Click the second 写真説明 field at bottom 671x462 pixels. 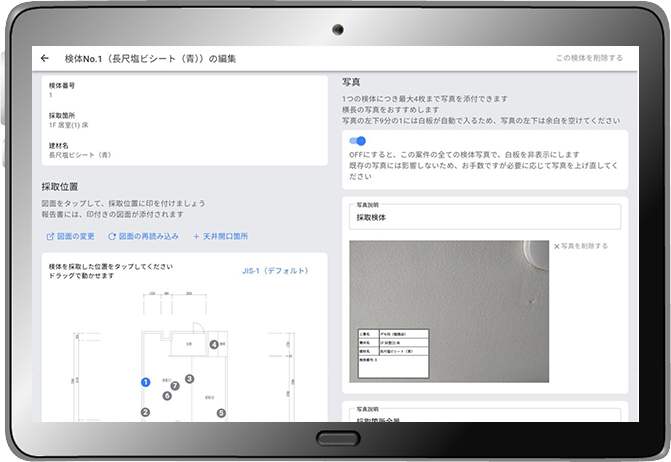tap(485, 415)
